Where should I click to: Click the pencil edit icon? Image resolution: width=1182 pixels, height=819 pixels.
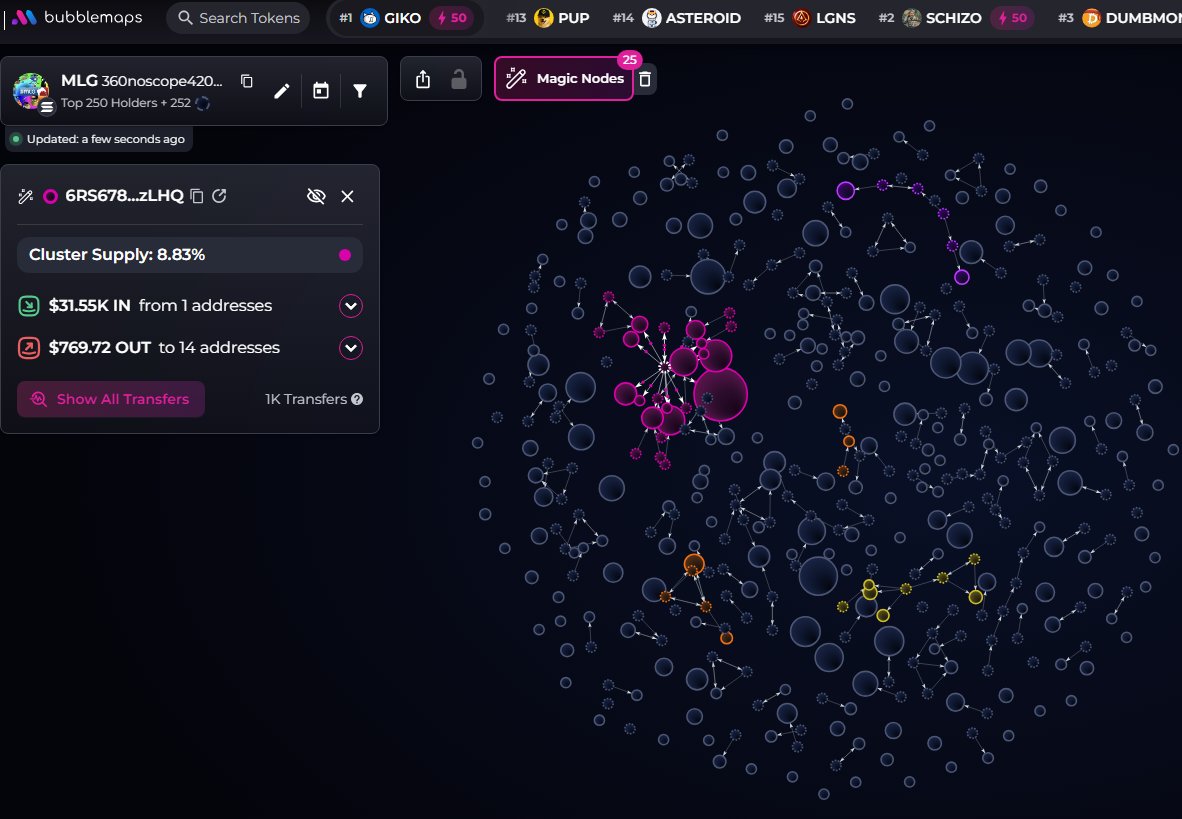[x=282, y=91]
